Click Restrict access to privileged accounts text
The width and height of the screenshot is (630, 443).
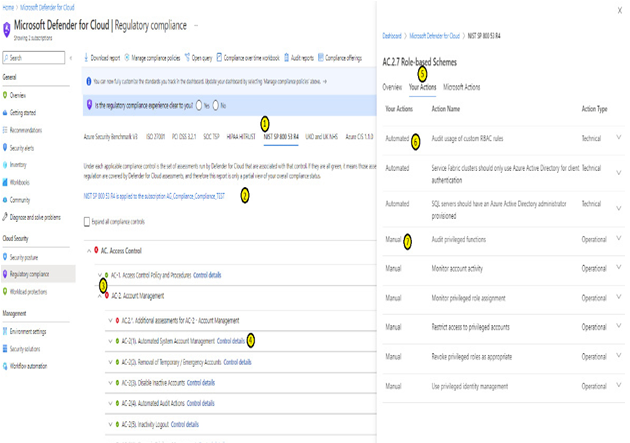pos(470,327)
